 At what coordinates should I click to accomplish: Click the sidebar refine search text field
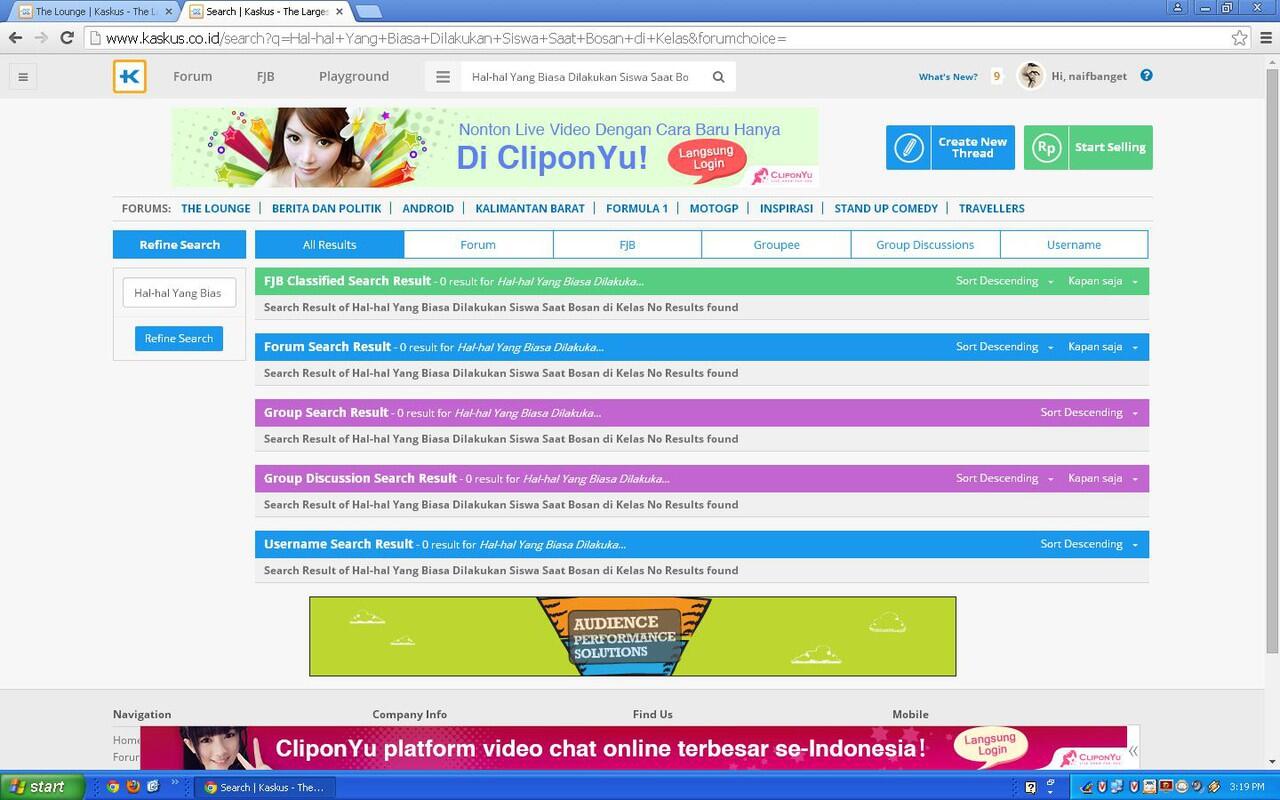pos(179,293)
